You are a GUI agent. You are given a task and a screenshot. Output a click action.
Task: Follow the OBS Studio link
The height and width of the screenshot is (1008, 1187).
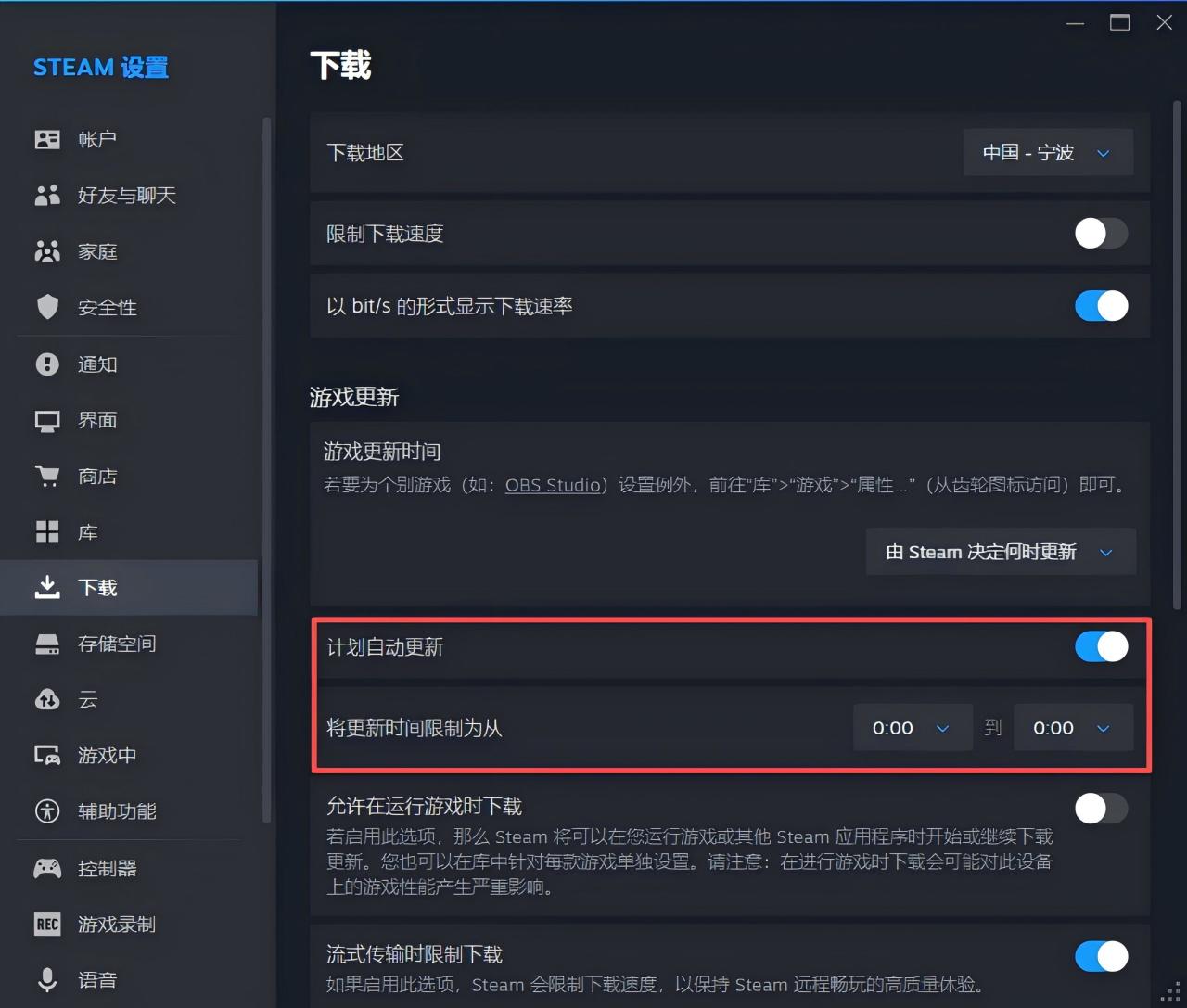pos(553,485)
